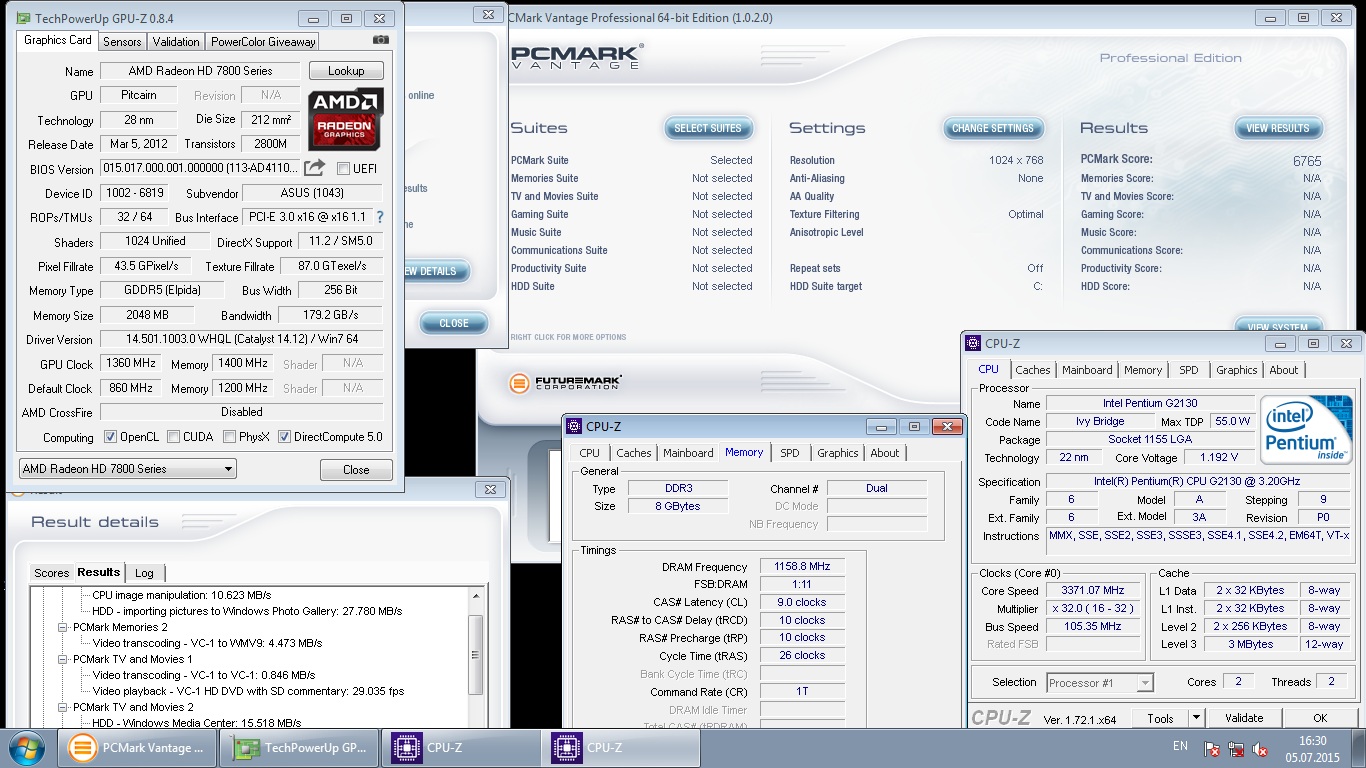
Task: Click the Bus Interface question mark icon
Action: click(379, 217)
